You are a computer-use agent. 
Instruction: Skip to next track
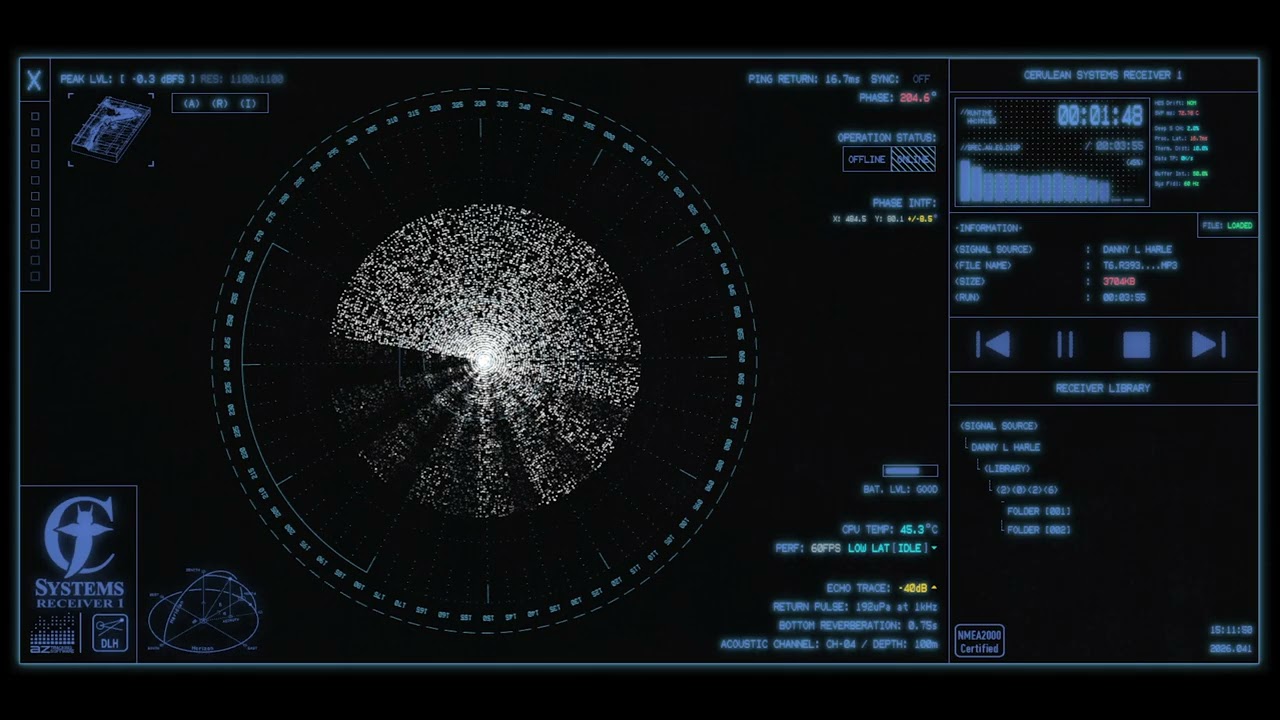tap(1208, 345)
